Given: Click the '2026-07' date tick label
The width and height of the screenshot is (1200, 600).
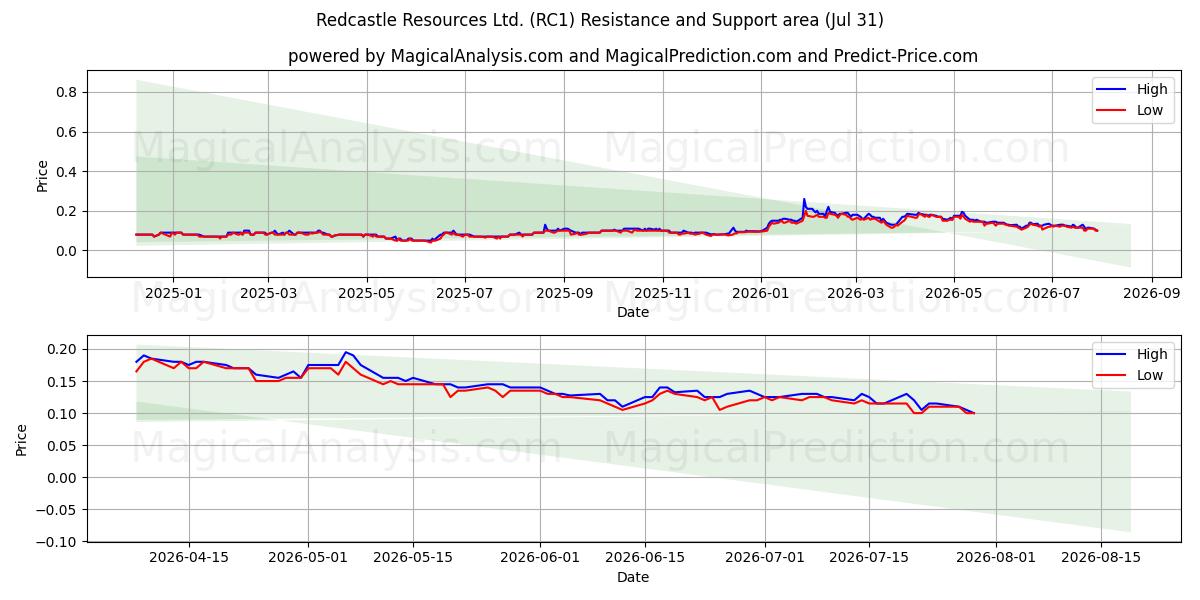Looking at the screenshot, I should pyautogui.click(x=1052, y=293).
